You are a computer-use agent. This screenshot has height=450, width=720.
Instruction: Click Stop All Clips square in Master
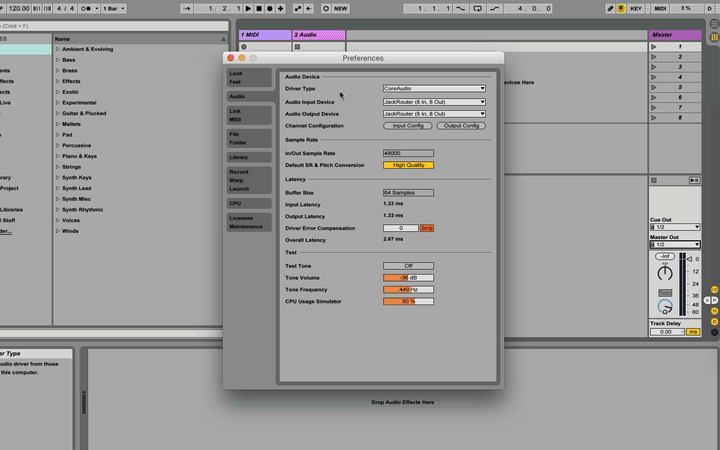(654, 180)
